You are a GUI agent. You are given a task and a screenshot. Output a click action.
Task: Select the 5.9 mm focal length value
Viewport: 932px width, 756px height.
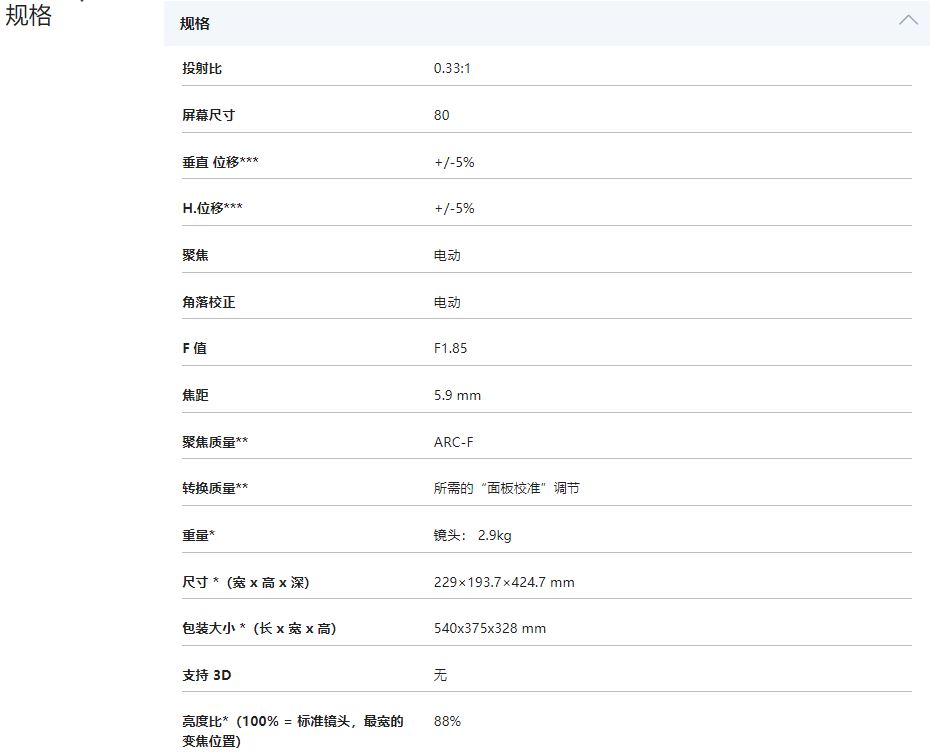[457, 395]
